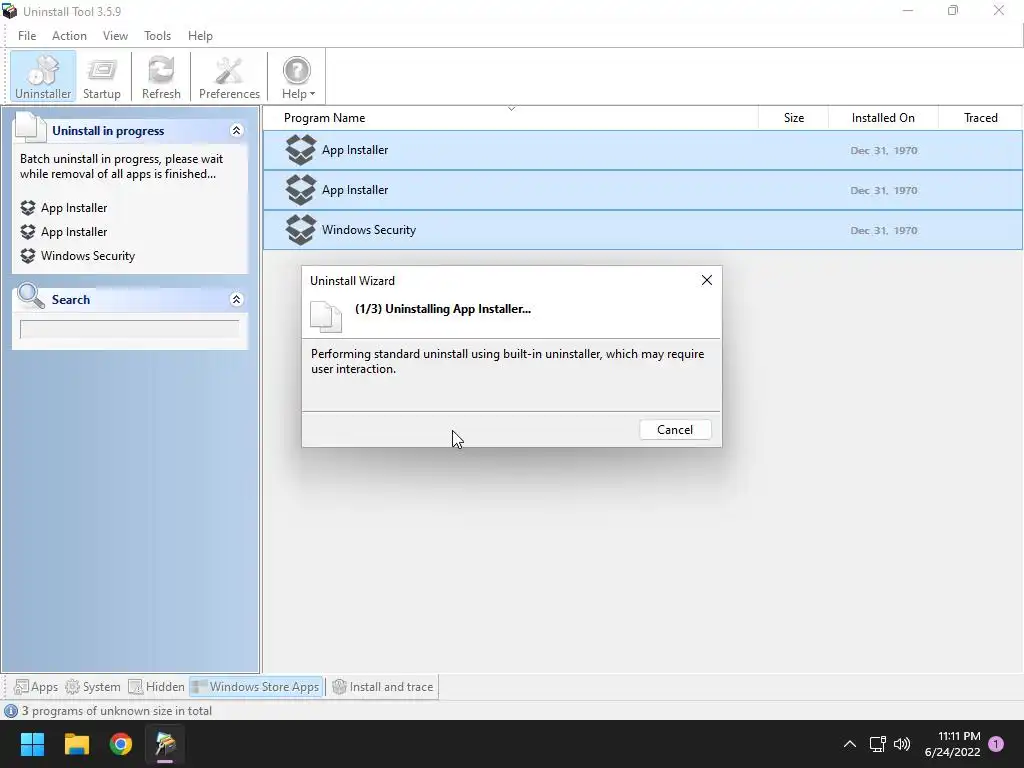Viewport: 1024px width, 768px height.
Task: Collapse the Uninstall in progress panel
Action: pos(236,131)
